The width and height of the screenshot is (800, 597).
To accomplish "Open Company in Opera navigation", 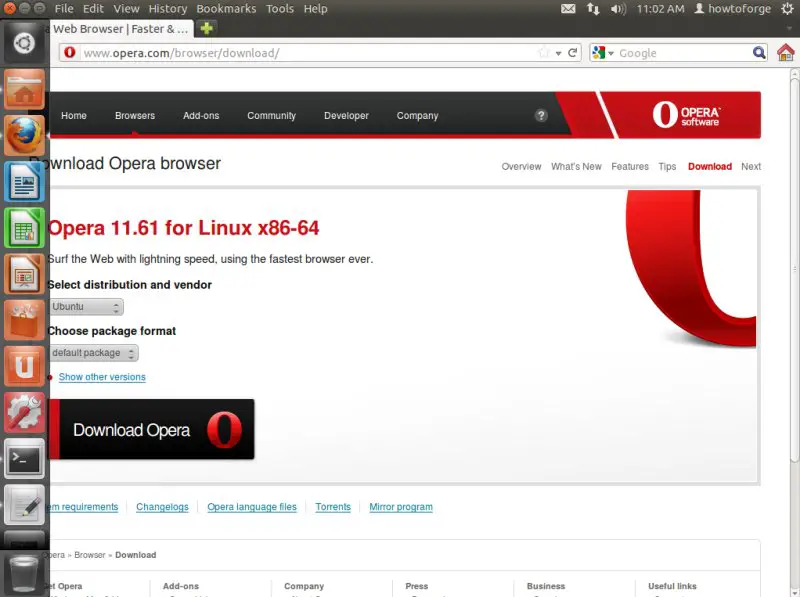I will pos(417,116).
